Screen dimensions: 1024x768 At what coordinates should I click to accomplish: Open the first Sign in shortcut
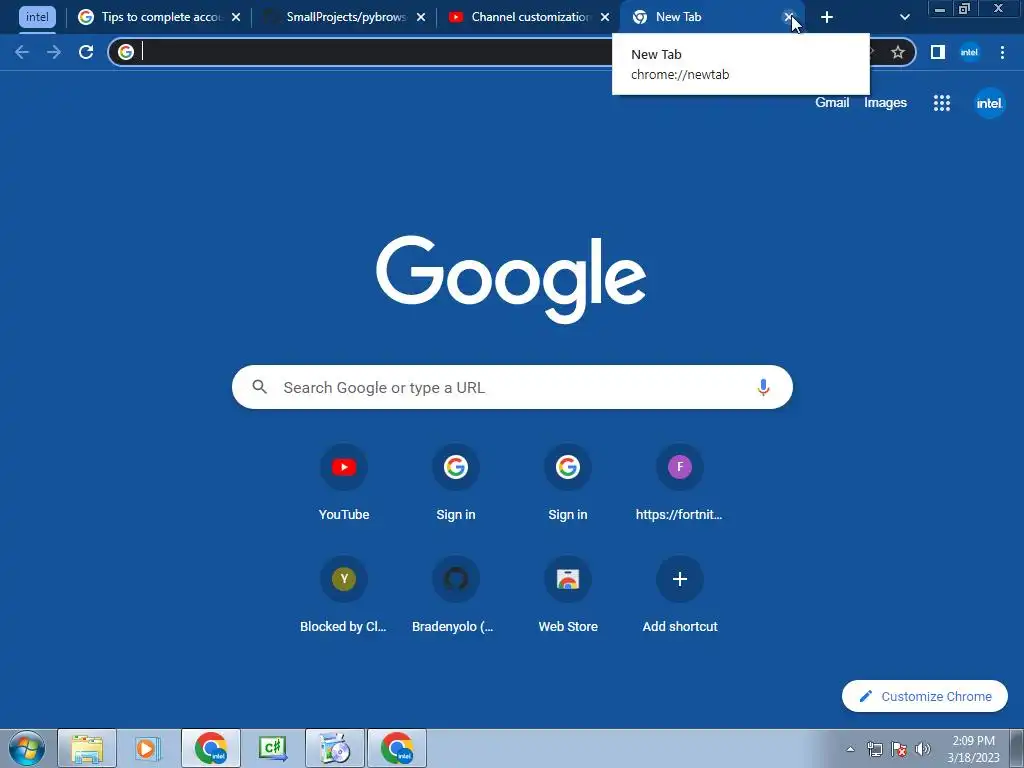click(456, 482)
